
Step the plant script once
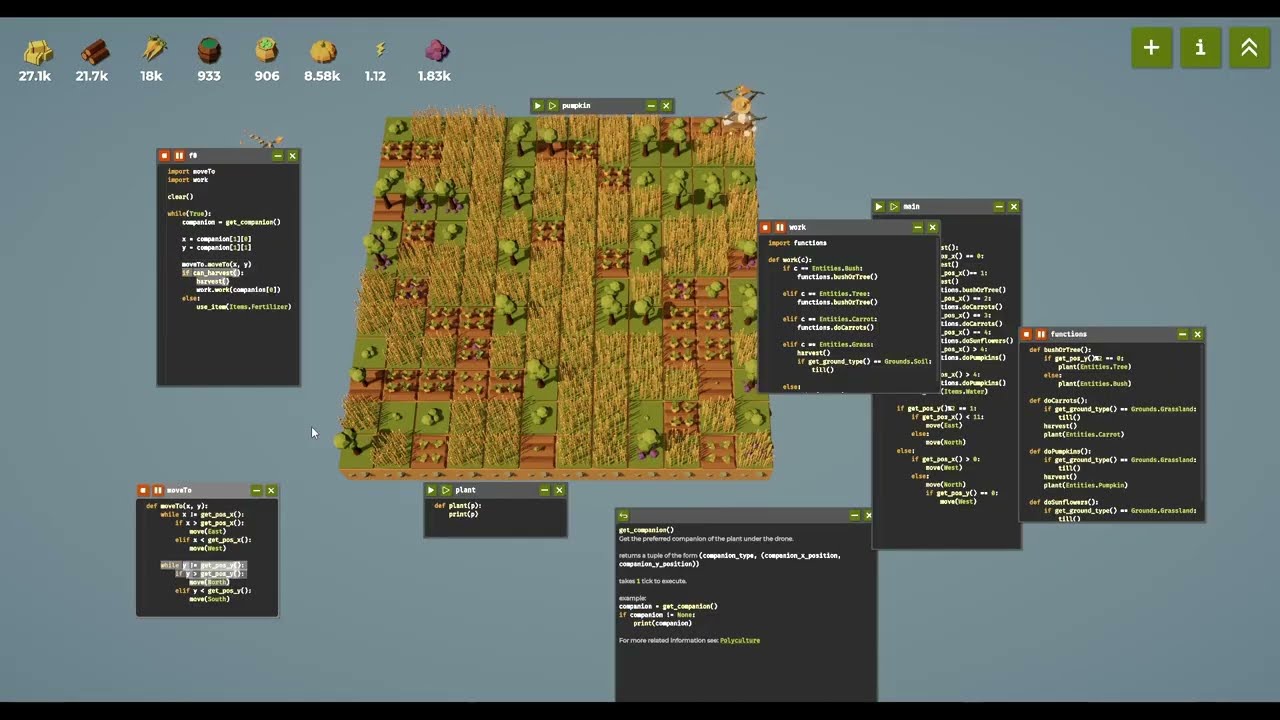446,490
